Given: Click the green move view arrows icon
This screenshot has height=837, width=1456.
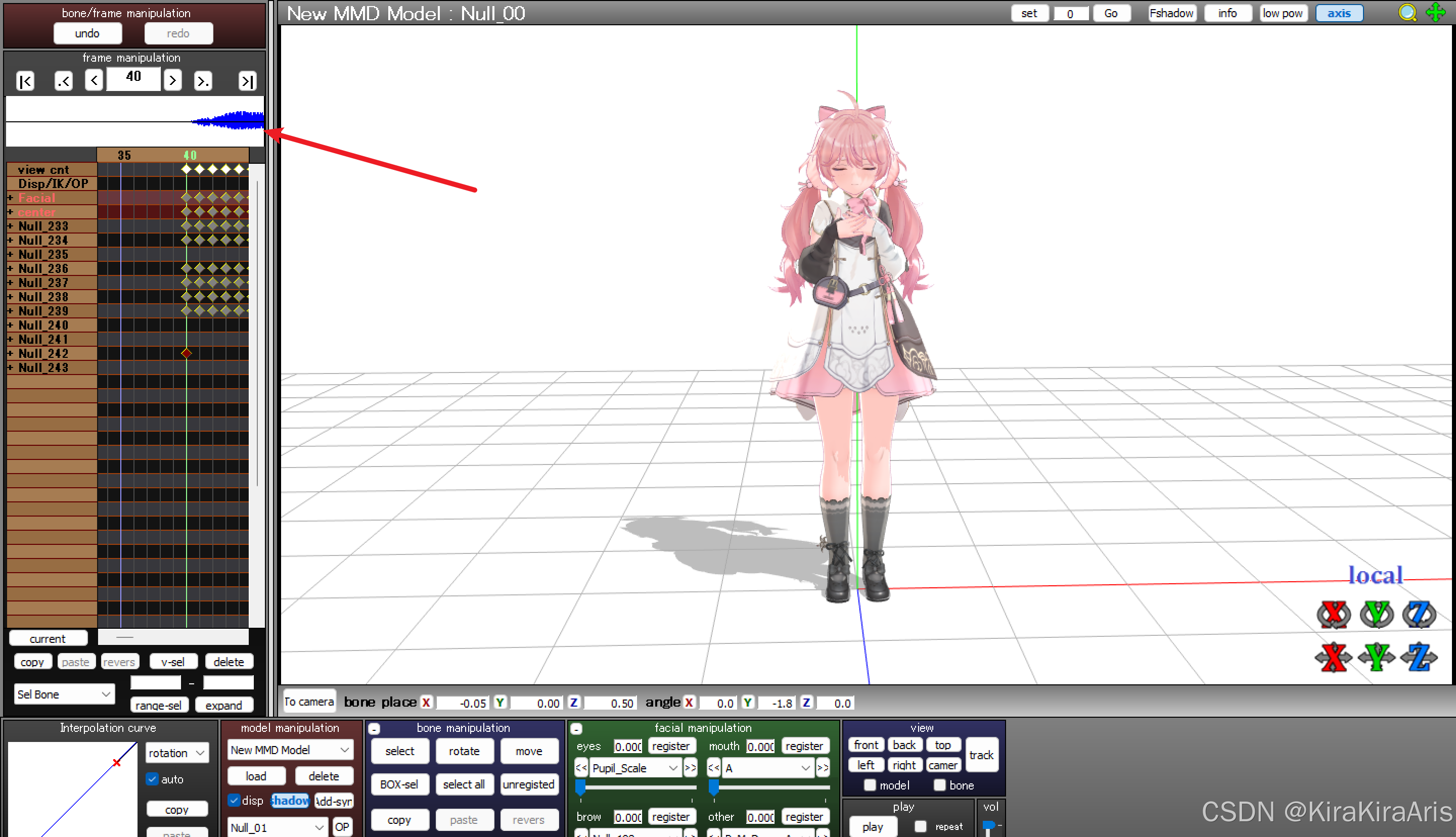Looking at the screenshot, I should point(1435,13).
